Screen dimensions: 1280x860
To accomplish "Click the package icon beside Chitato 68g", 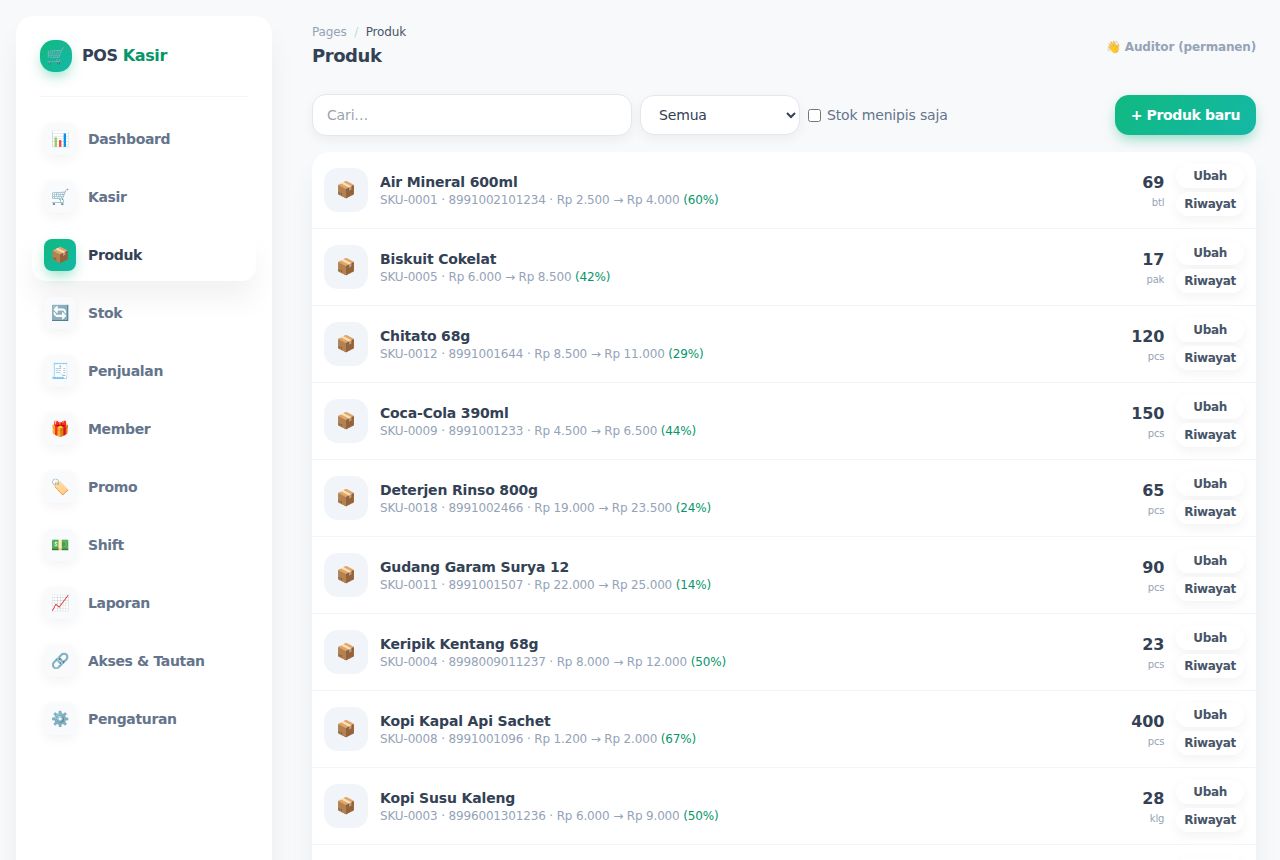I will (346, 344).
